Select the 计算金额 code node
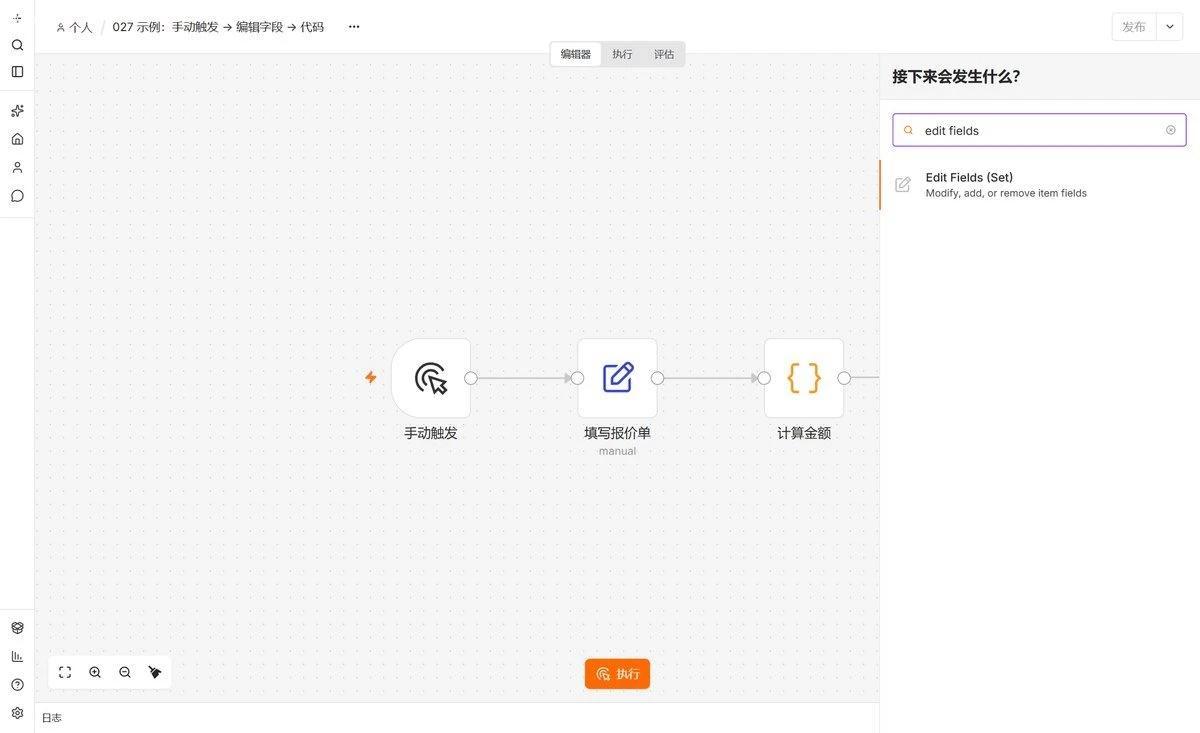1200x733 pixels. coord(804,378)
